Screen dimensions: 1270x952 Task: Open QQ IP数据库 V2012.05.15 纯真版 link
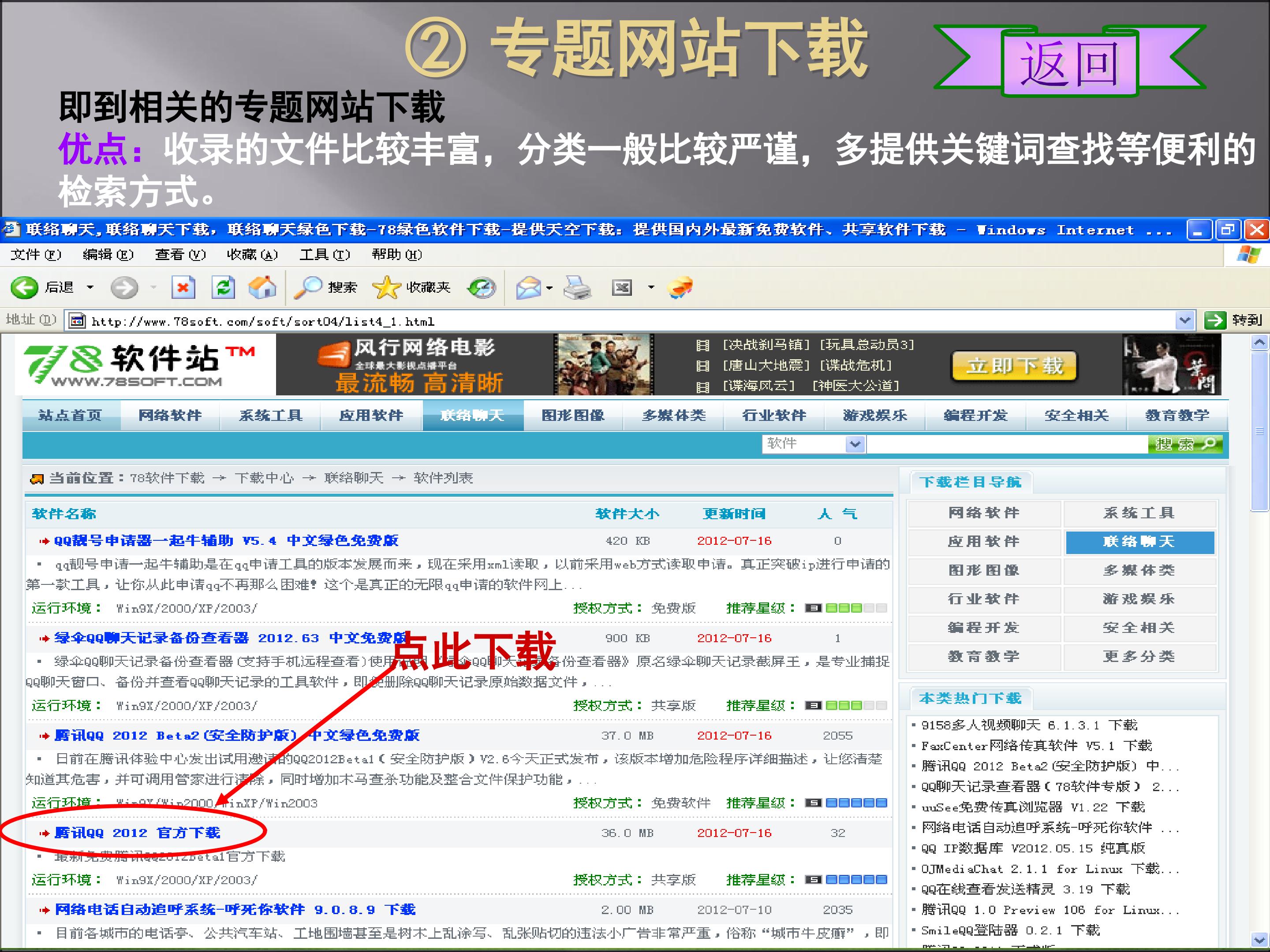1033,848
